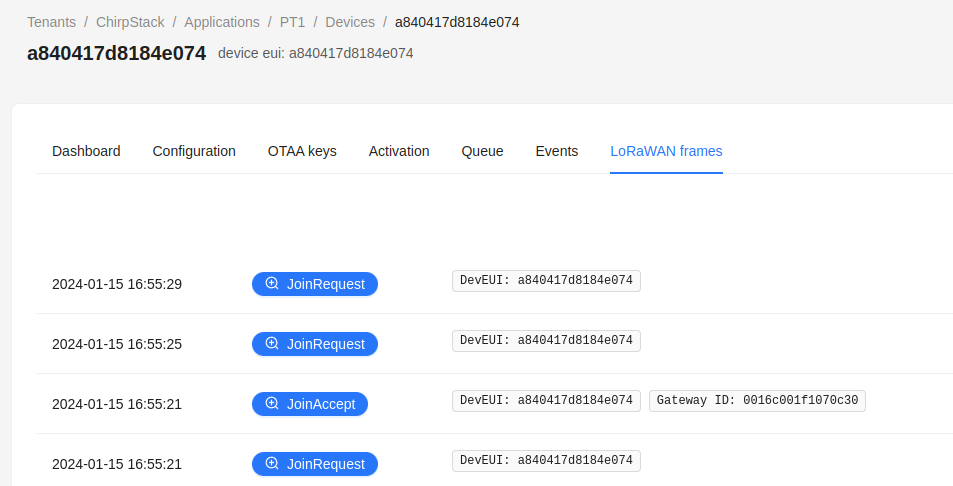Open ChirpStack tenant breadcrumb link
The height and width of the screenshot is (486, 953).
[x=130, y=22]
